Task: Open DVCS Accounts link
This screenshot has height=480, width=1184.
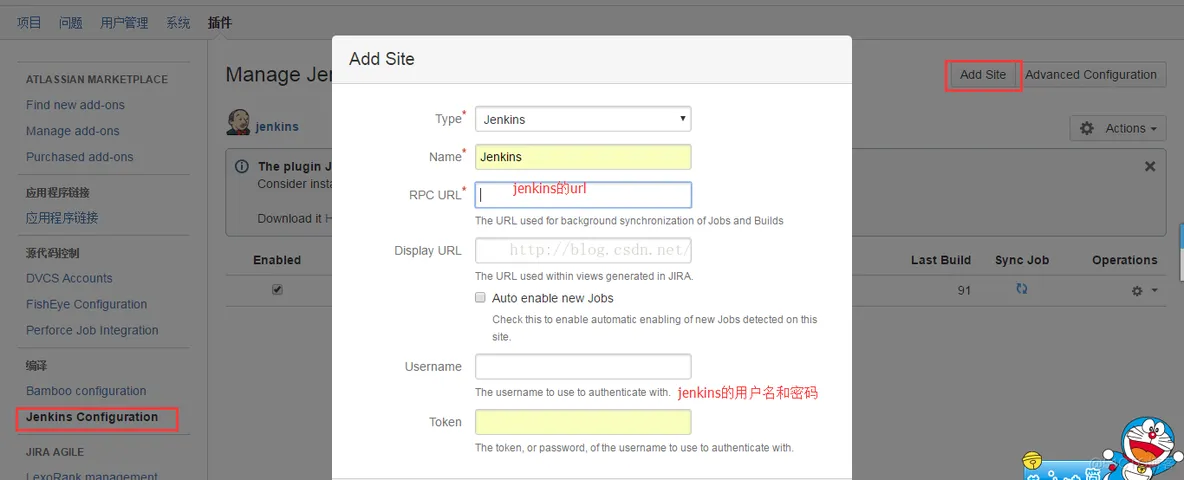Action: tap(69, 278)
